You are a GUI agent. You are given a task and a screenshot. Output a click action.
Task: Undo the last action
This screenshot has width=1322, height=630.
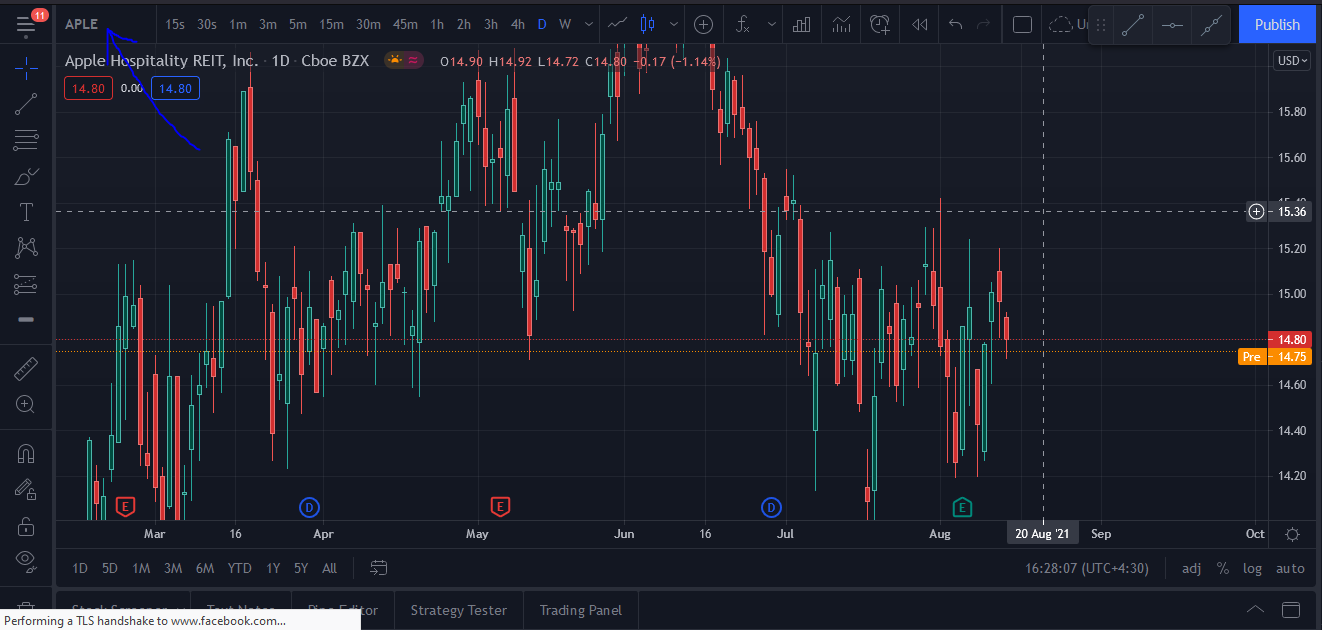(x=955, y=24)
